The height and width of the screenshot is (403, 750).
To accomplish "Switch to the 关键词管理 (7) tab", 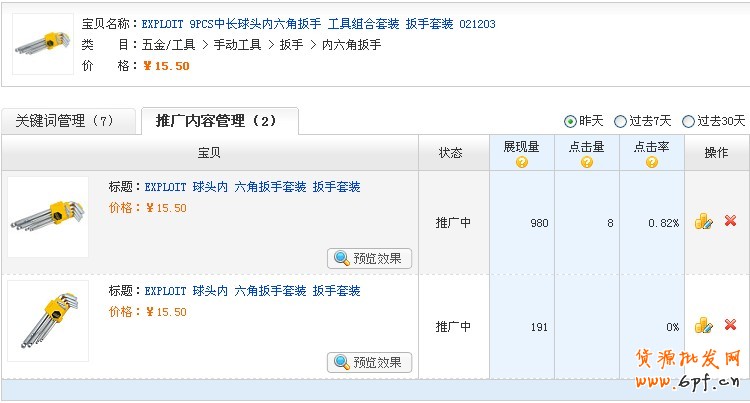I will point(64,121).
